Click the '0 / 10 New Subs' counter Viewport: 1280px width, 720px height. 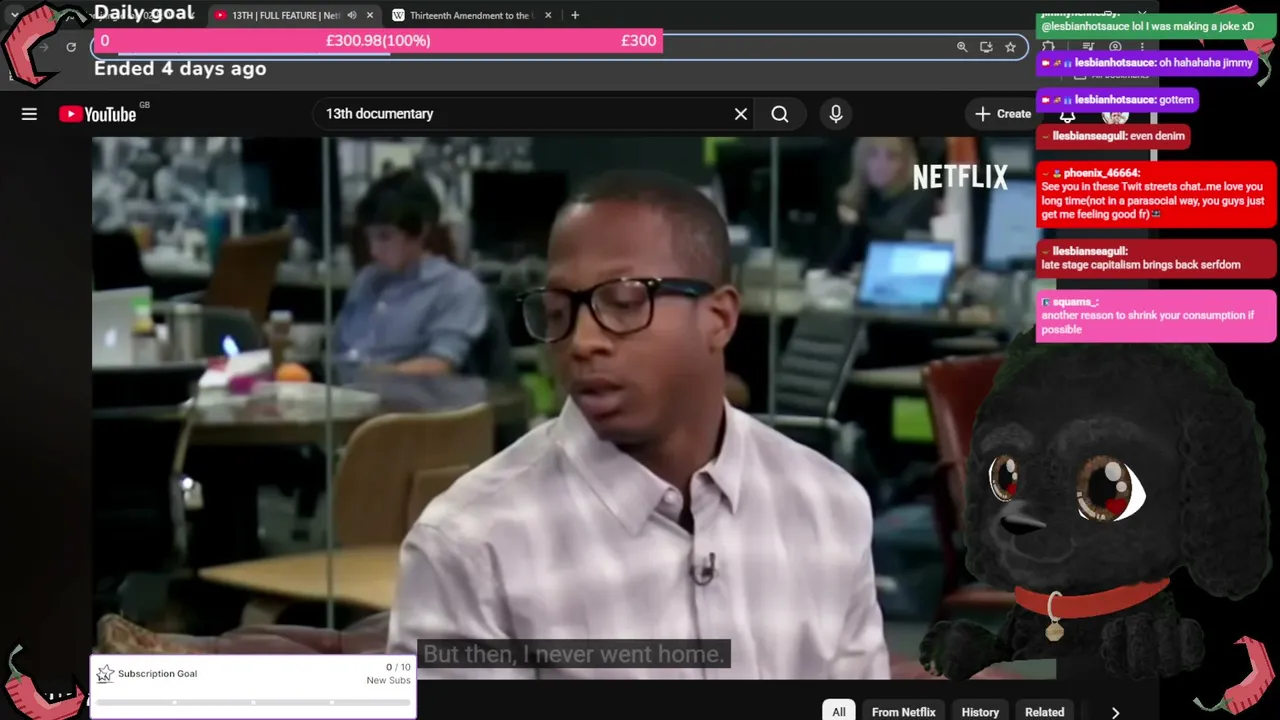tap(389, 674)
